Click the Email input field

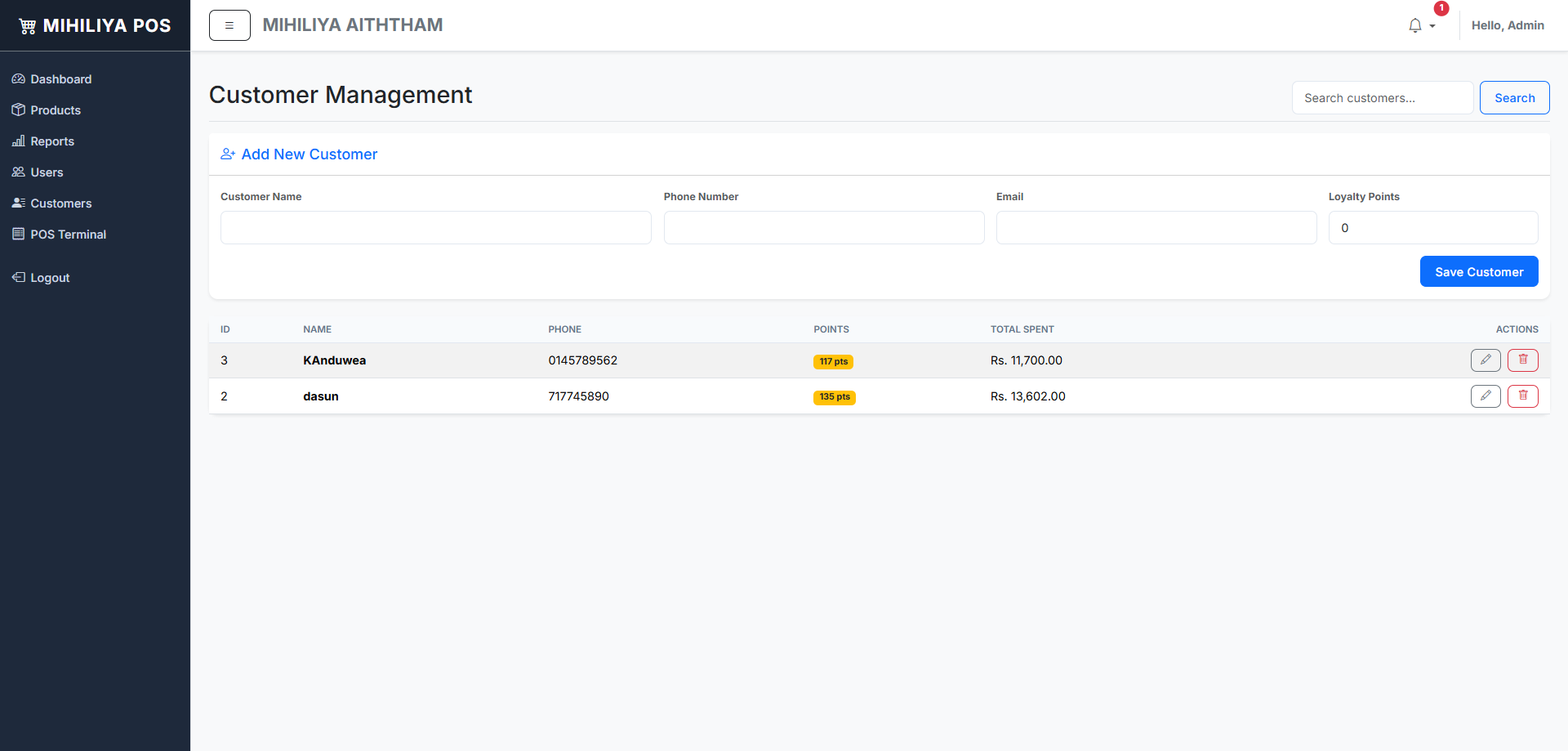[1156, 228]
